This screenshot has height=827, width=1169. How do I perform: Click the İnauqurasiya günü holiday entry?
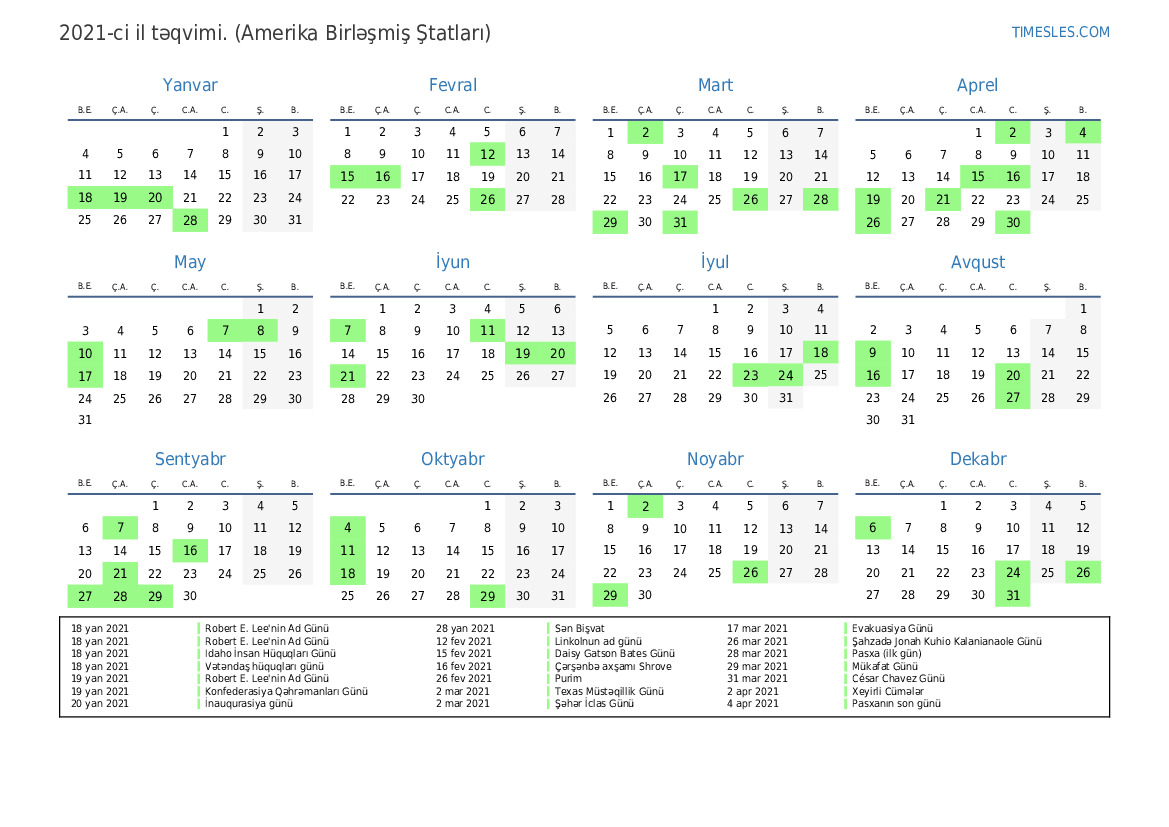coord(249,704)
